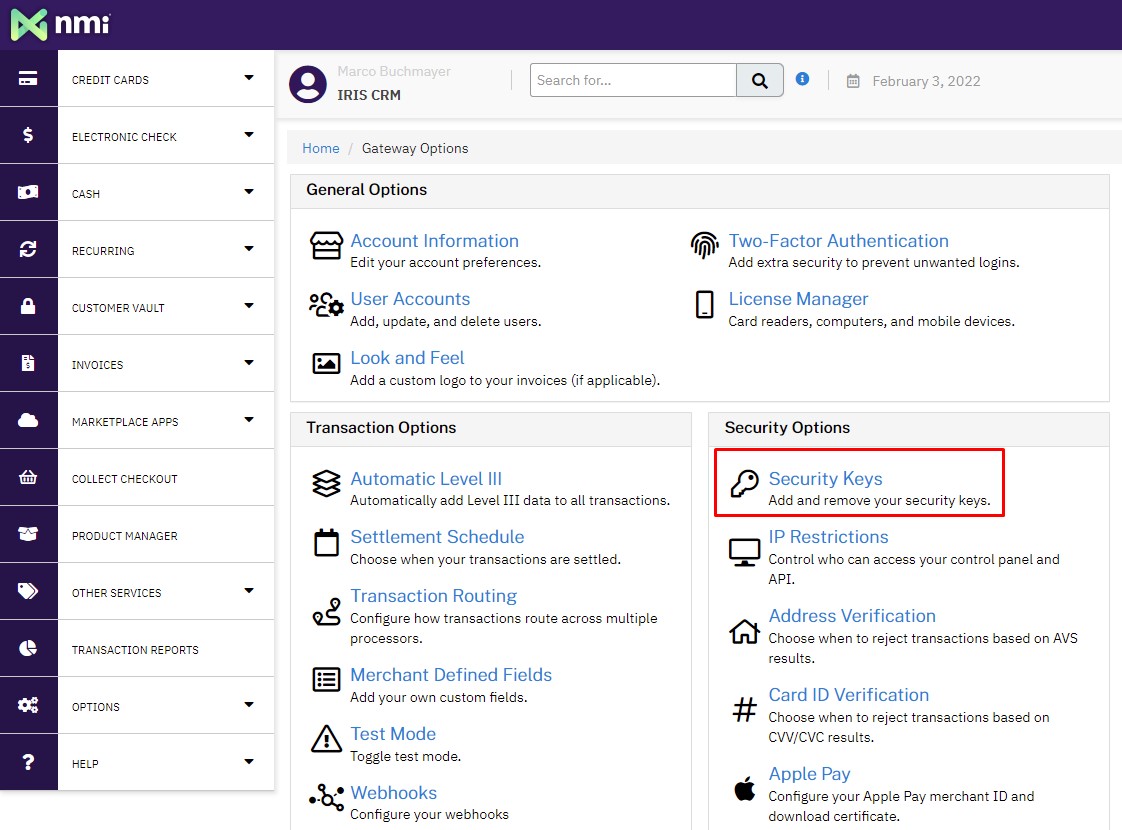Expand the Options menu arrow
Image resolution: width=1122 pixels, height=830 pixels.
249,704
